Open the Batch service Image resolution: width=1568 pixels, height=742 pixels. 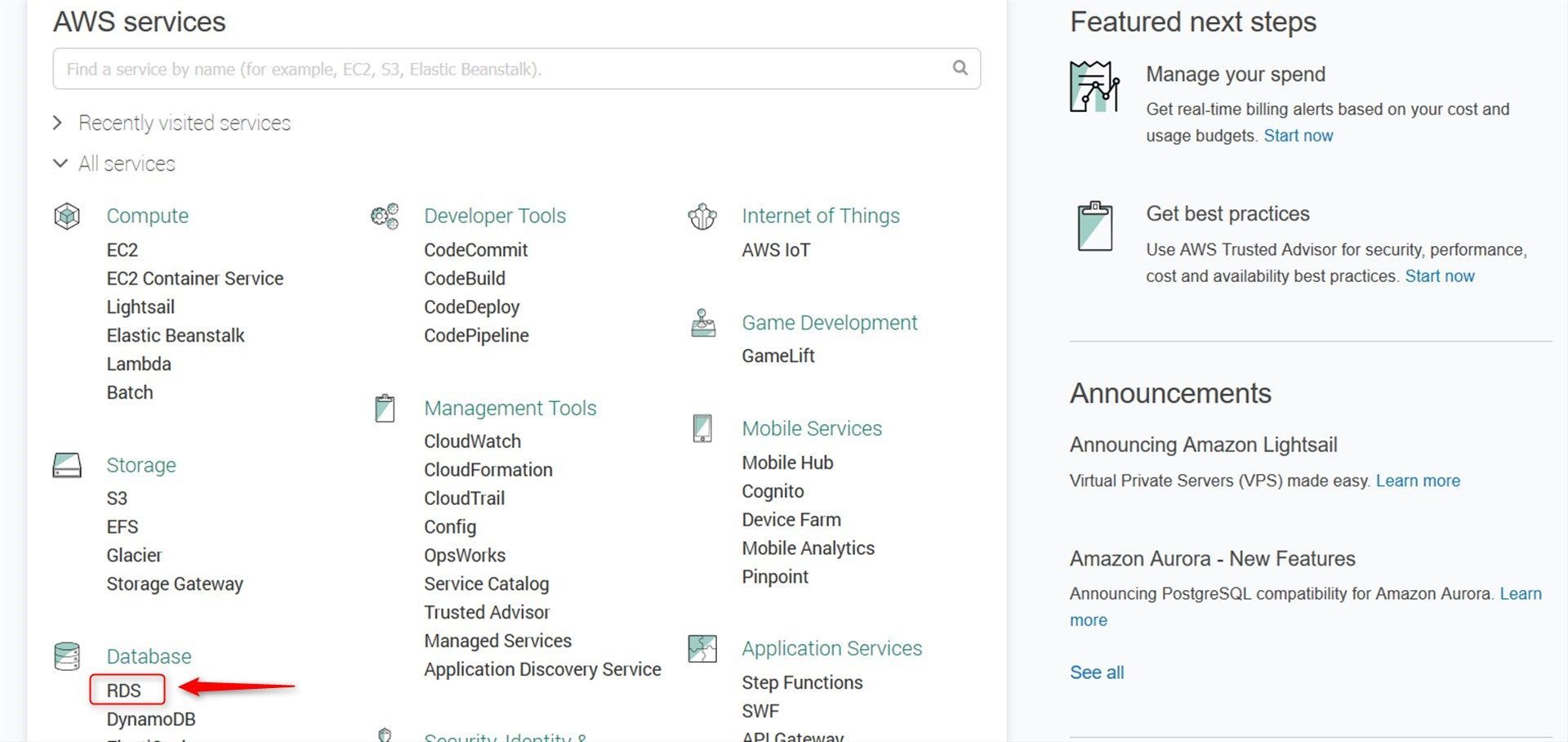[130, 393]
